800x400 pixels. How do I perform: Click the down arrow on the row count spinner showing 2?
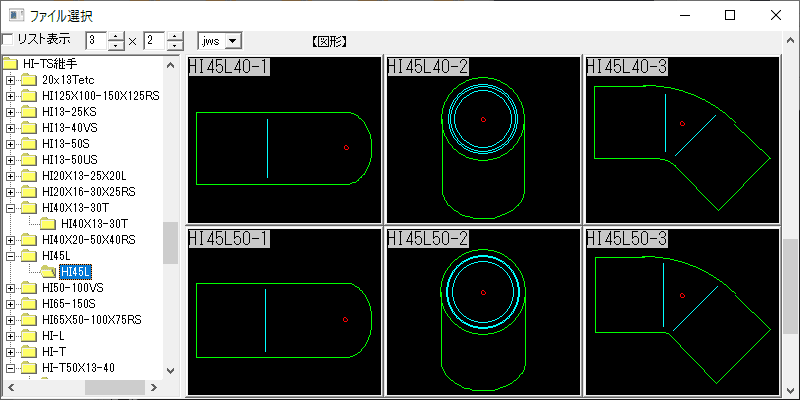(x=175, y=46)
